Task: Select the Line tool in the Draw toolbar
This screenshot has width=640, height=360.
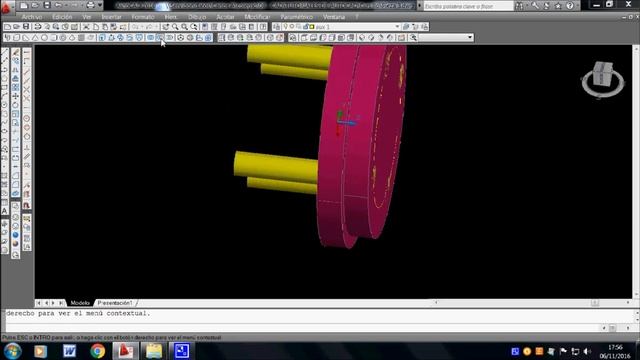Action: 4,52
